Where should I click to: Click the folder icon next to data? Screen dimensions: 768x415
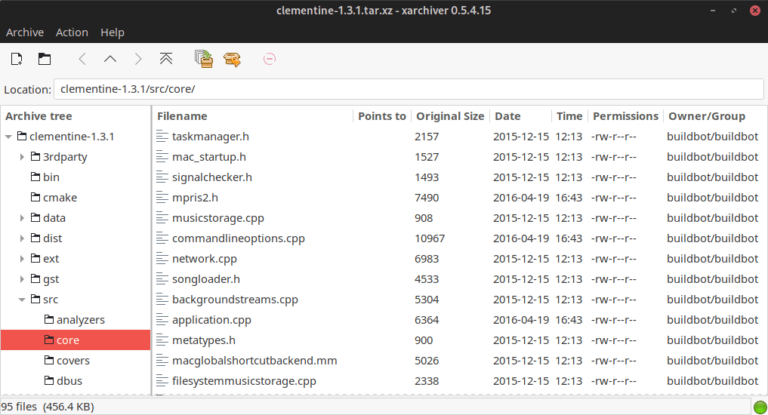(x=35, y=218)
